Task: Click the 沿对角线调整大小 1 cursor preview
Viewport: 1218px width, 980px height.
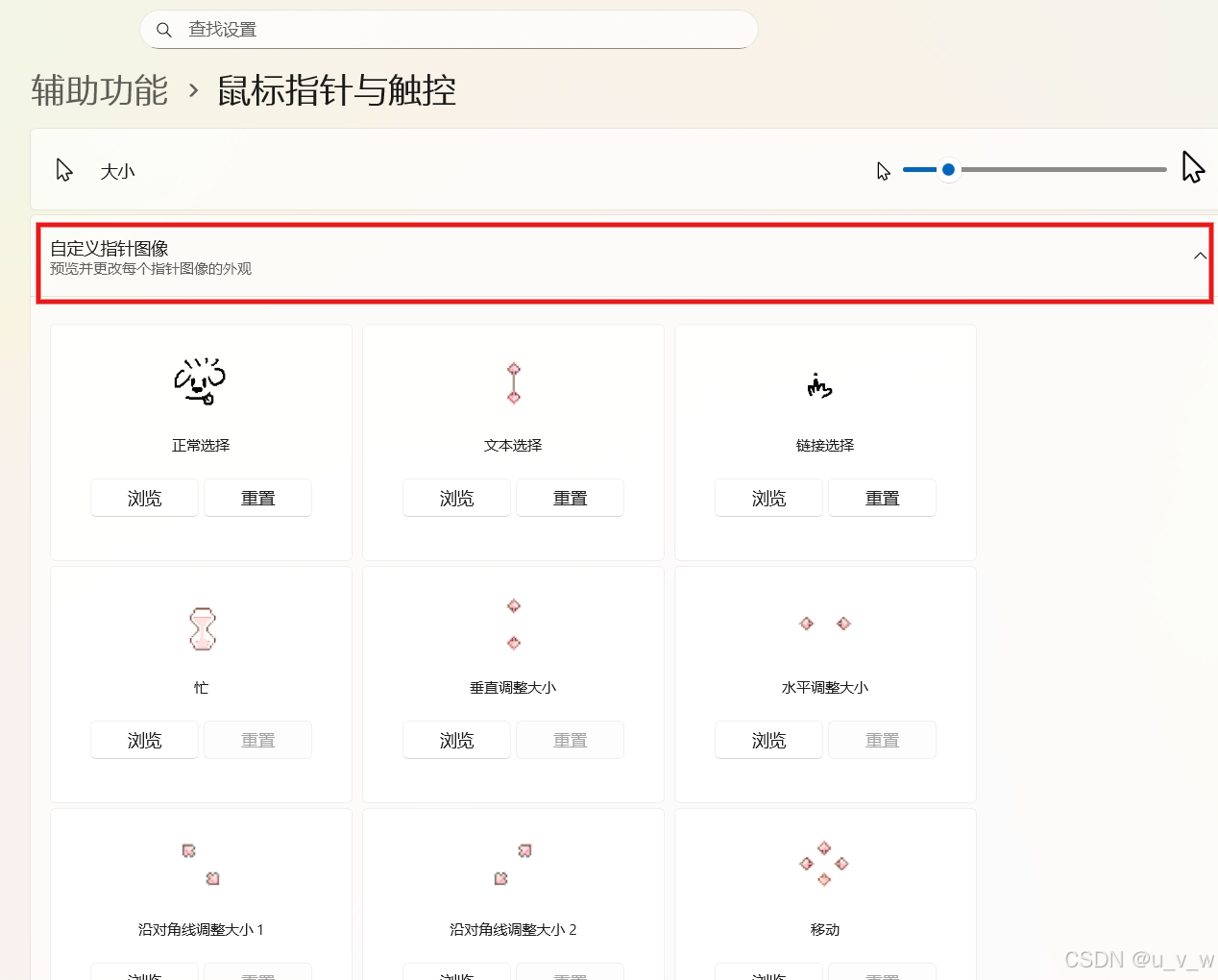Action: 200,864
